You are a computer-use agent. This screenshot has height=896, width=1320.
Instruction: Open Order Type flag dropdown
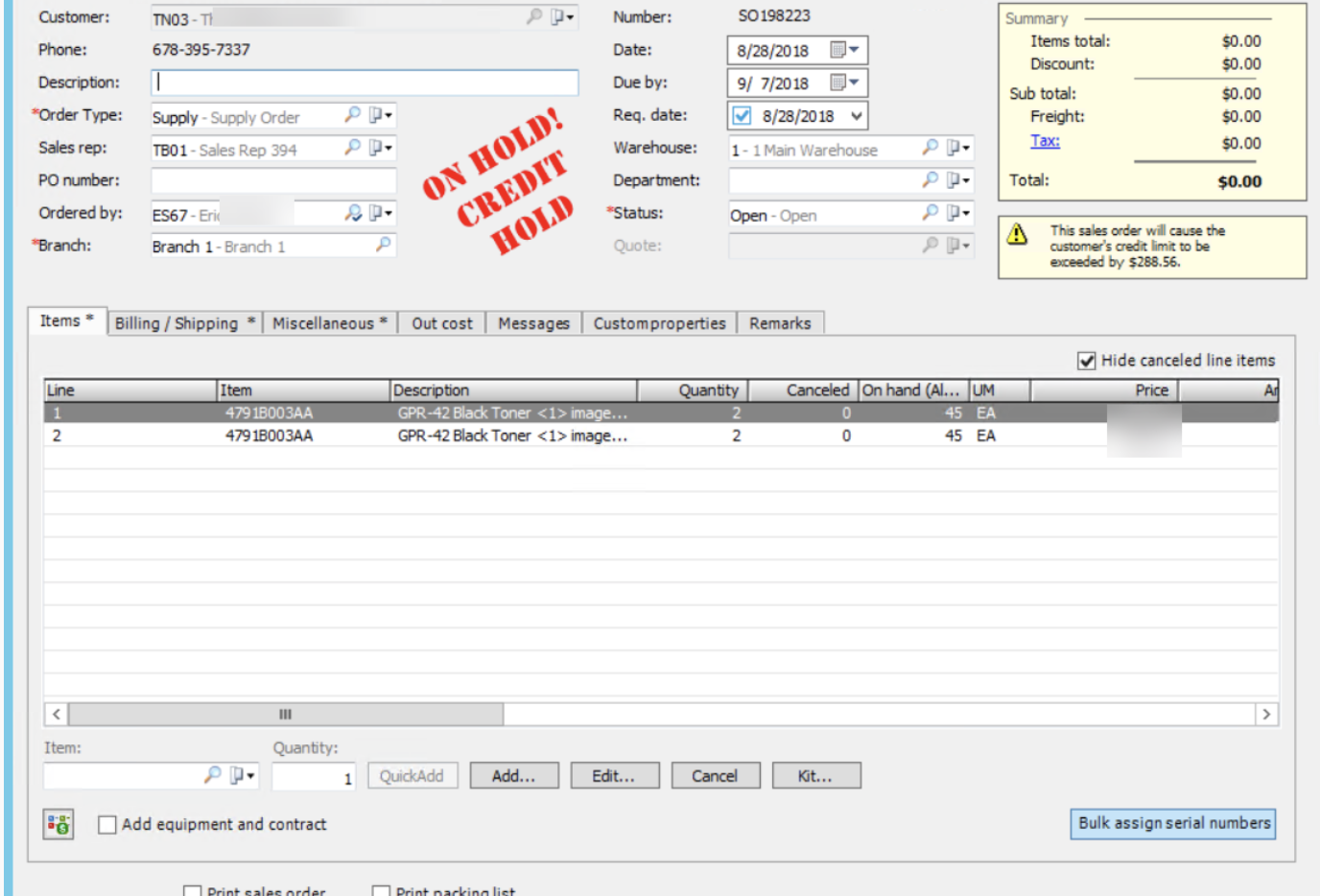click(381, 115)
